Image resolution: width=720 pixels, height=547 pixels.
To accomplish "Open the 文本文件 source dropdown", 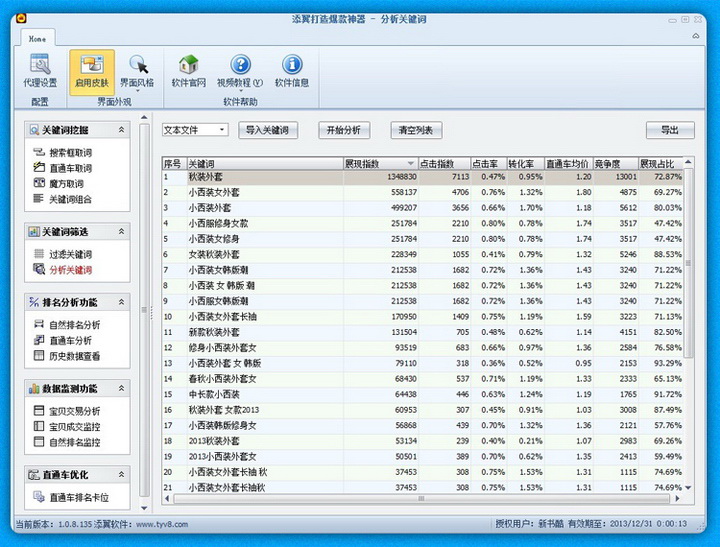I will pos(195,130).
